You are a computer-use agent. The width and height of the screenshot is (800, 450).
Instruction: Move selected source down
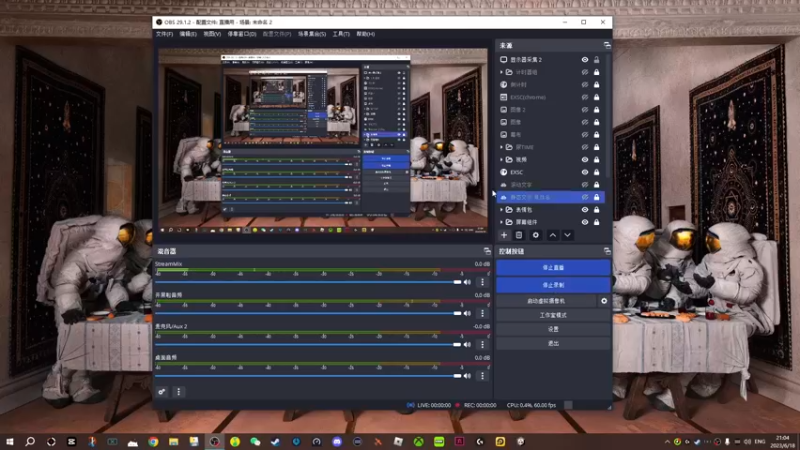click(x=567, y=235)
